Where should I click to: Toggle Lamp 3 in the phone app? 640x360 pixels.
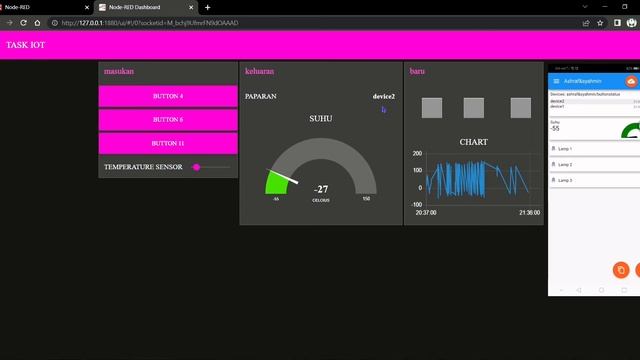594,180
